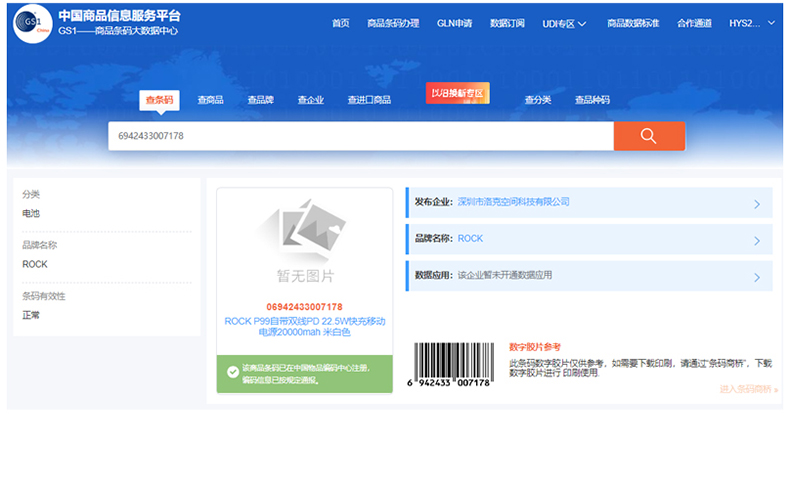
Task: Click the orange search magnifier button
Action: click(649, 136)
